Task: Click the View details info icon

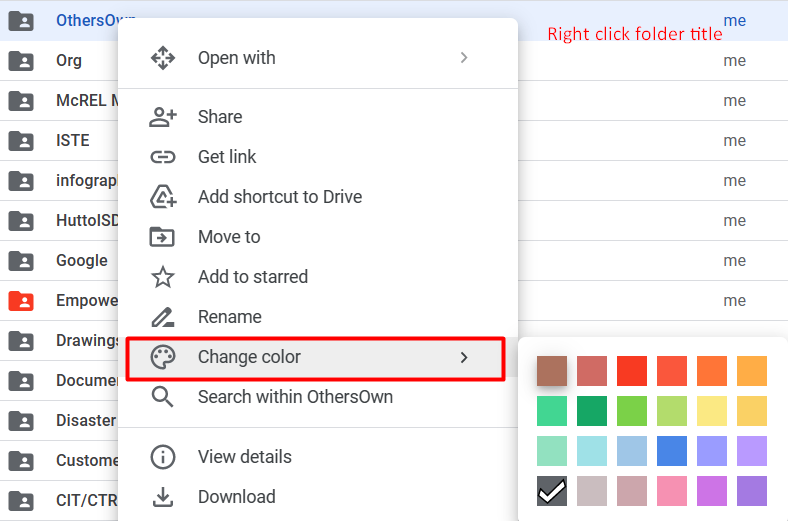Action: click(x=163, y=457)
